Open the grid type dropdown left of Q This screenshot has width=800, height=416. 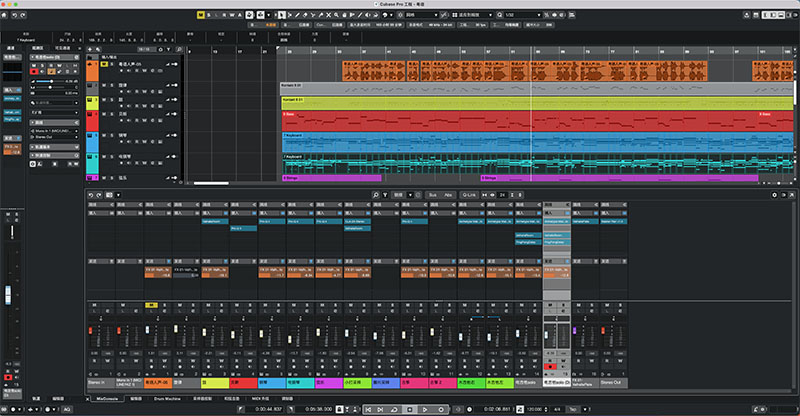[x=473, y=15]
